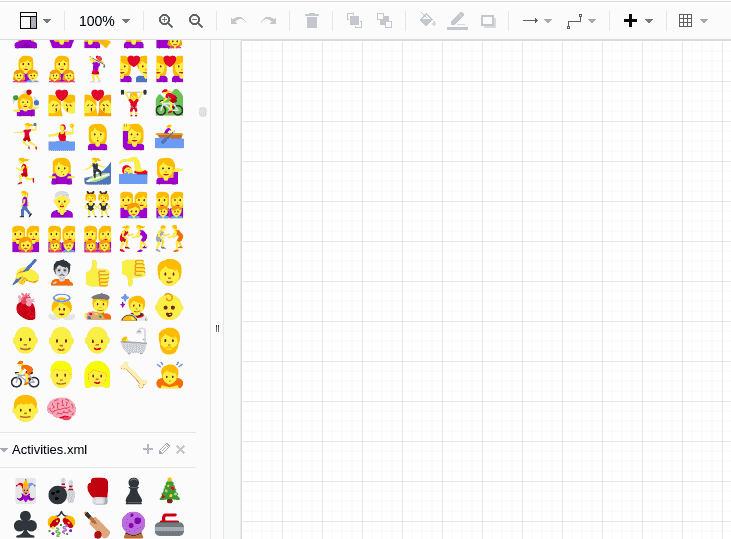Screen dimensions: 731x539
Task: Select the thumbs up emoji shape
Action: coord(97,273)
